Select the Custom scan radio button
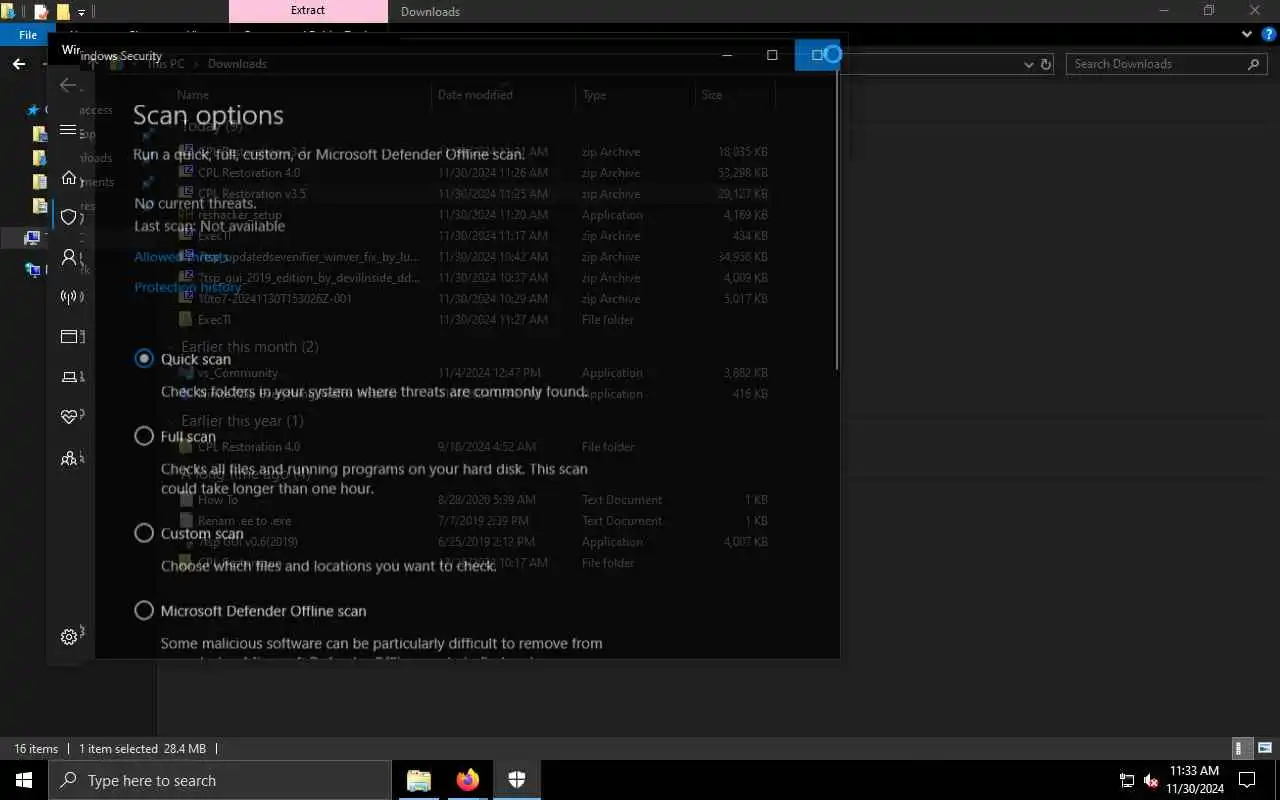This screenshot has width=1280, height=800. click(144, 533)
